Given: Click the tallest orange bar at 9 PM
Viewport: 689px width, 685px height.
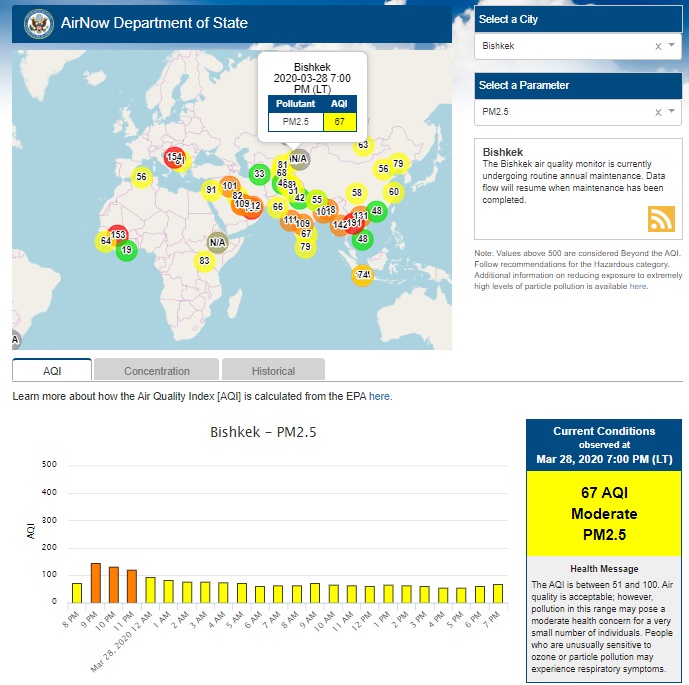Looking at the screenshot, I should (96, 584).
